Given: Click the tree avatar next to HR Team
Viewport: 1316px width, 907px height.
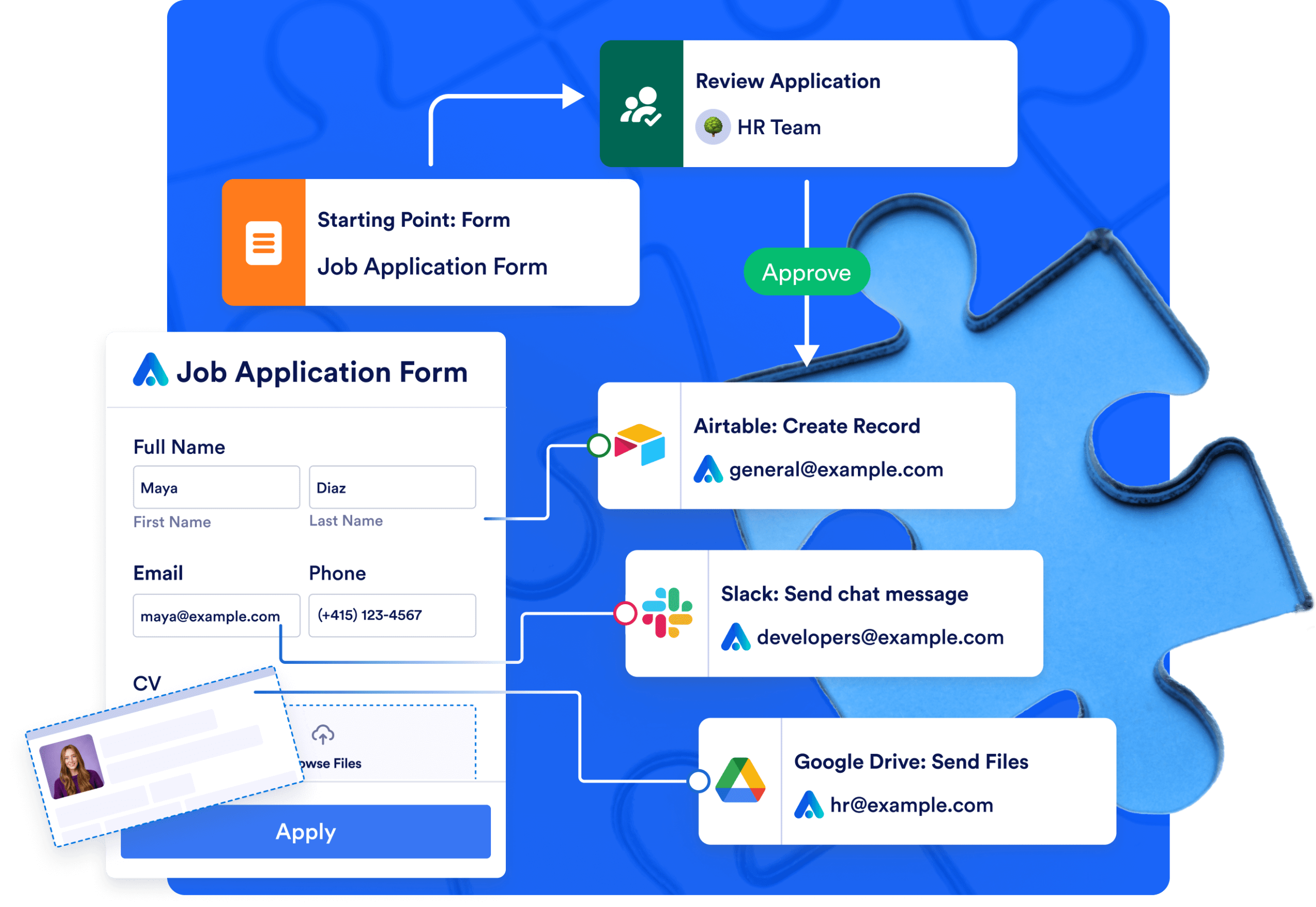Looking at the screenshot, I should [x=714, y=126].
